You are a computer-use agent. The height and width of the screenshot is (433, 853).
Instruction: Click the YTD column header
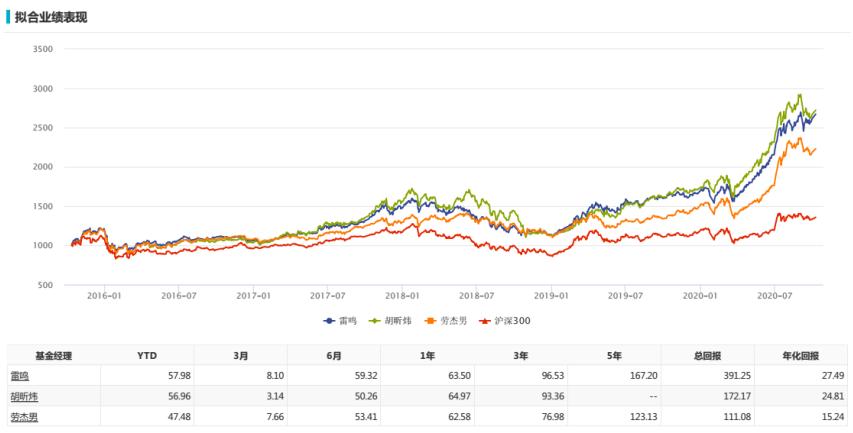pyautogui.click(x=146, y=354)
